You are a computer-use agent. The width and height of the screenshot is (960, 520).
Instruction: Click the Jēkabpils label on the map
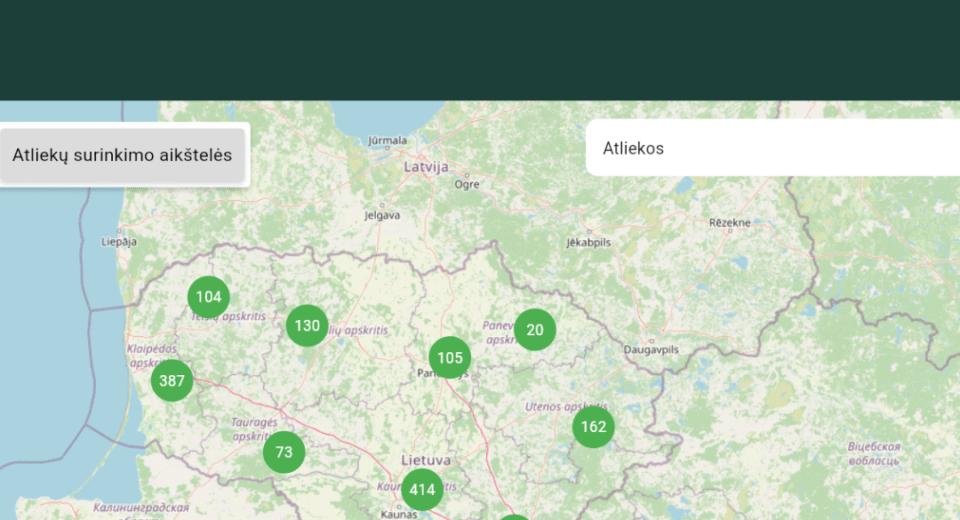588,243
